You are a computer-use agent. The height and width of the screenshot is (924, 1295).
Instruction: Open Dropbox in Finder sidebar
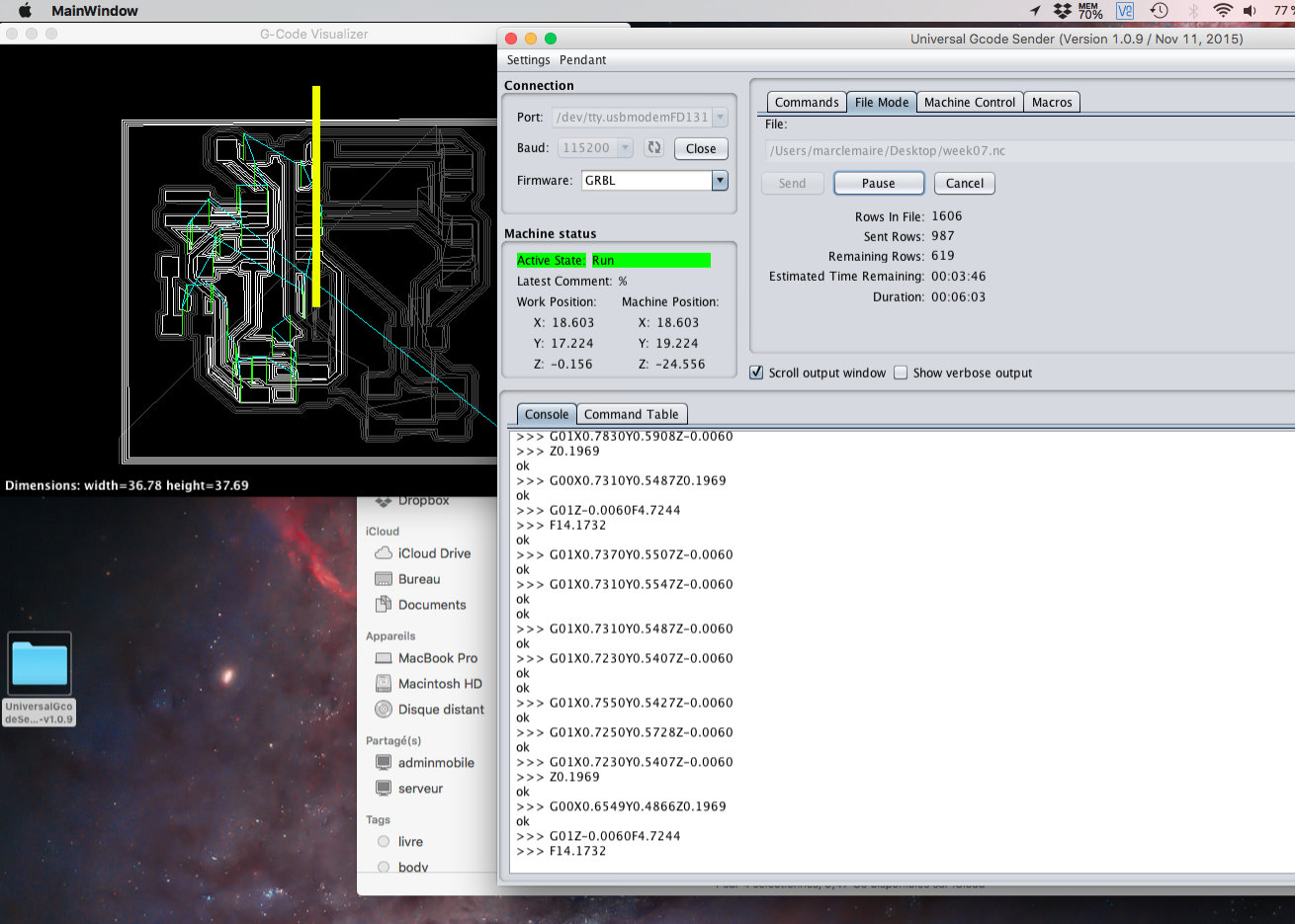click(x=412, y=501)
